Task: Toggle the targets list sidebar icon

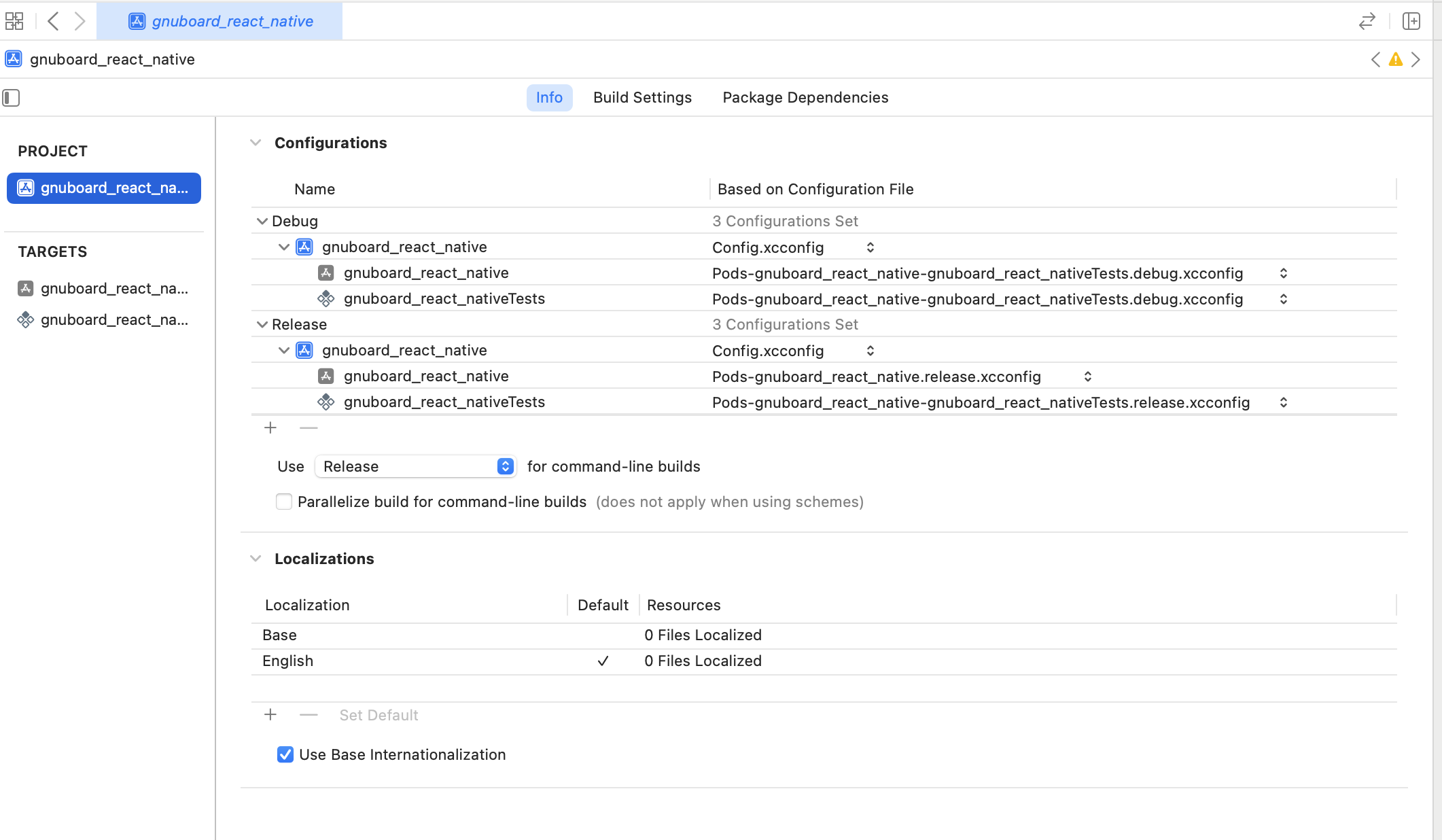Action: point(11,98)
